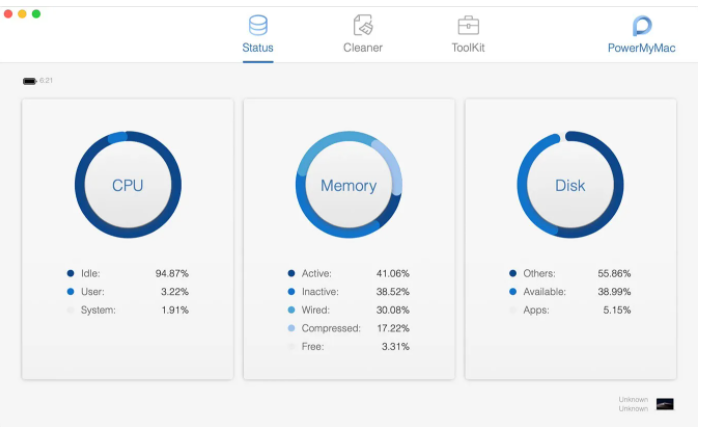Click the ToolKit briefcase icon
The width and height of the screenshot is (703, 430).
(x=468, y=25)
